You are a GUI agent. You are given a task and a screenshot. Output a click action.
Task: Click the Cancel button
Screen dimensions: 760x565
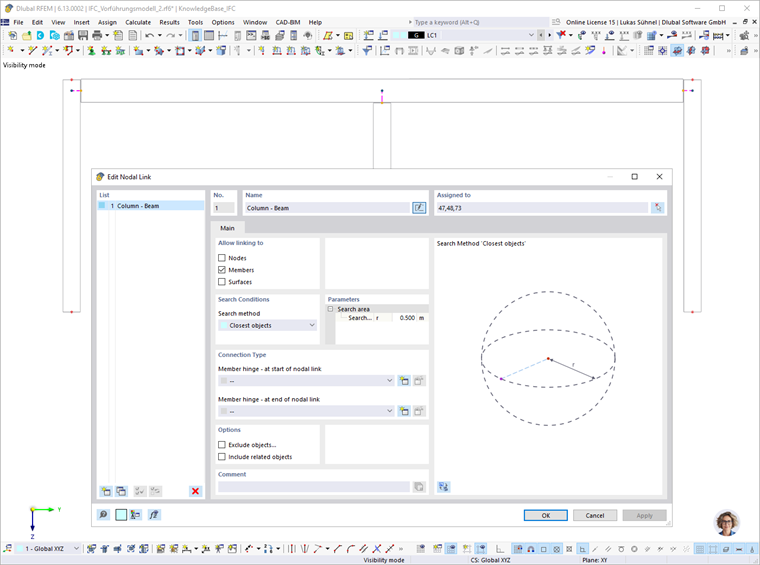[595, 516]
